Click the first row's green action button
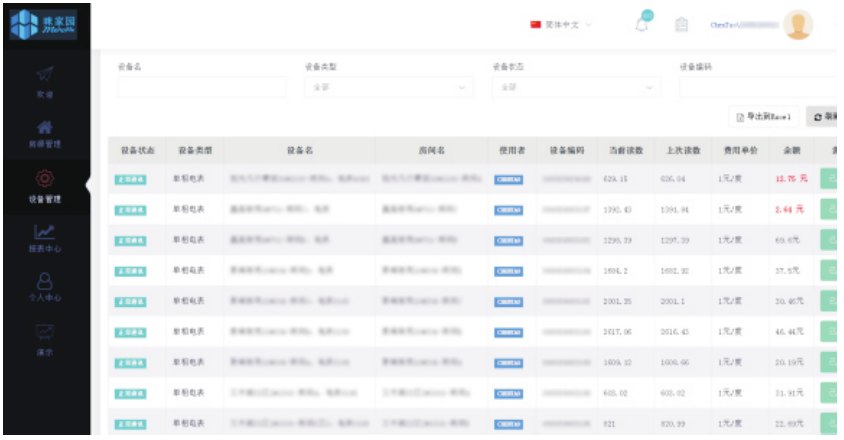Viewport: 844px width, 440px height. (830, 180)
